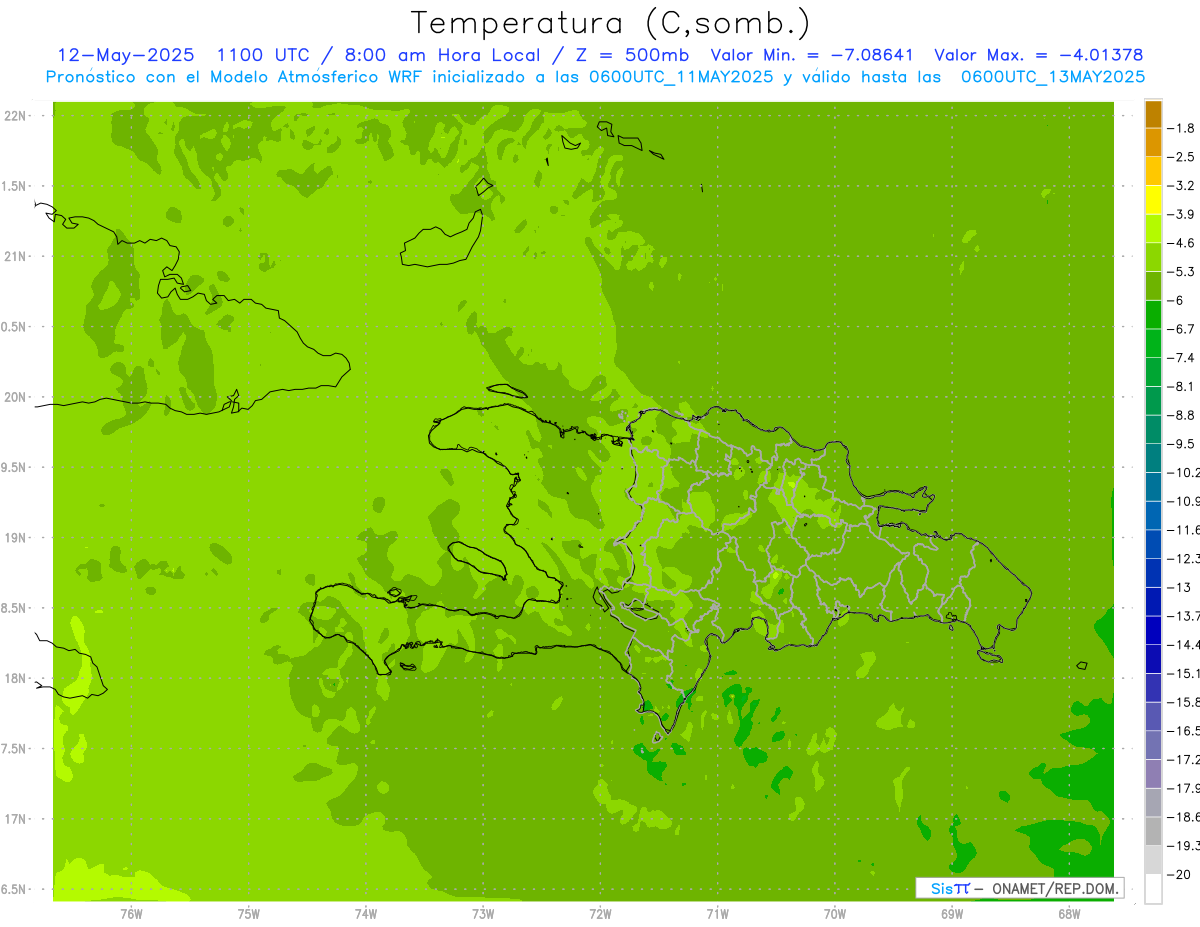Click the '-7.4' legend value
This screenshot has height=927, width=1200.
(x=1181, y=358)
